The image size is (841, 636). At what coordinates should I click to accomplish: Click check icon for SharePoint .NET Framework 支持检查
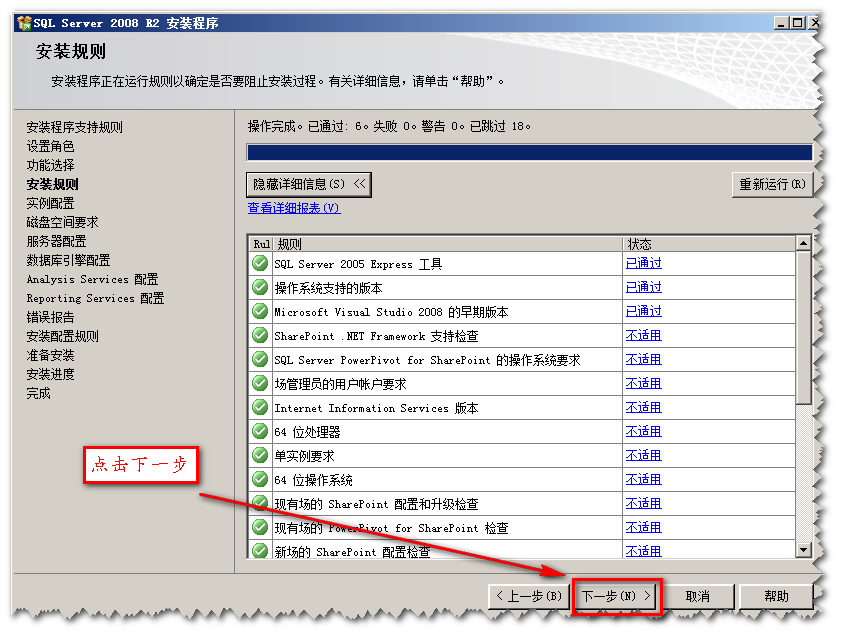pyautogui.click(x=260, y=336)
